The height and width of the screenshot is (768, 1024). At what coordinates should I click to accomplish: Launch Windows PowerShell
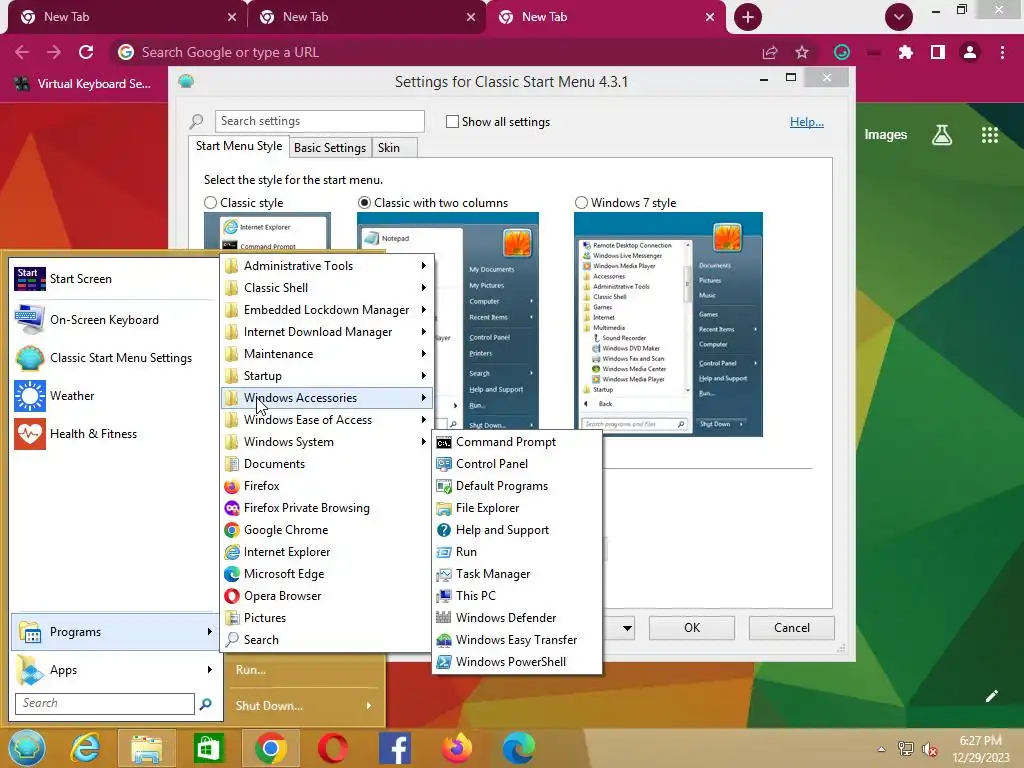(x=516, y=662)
